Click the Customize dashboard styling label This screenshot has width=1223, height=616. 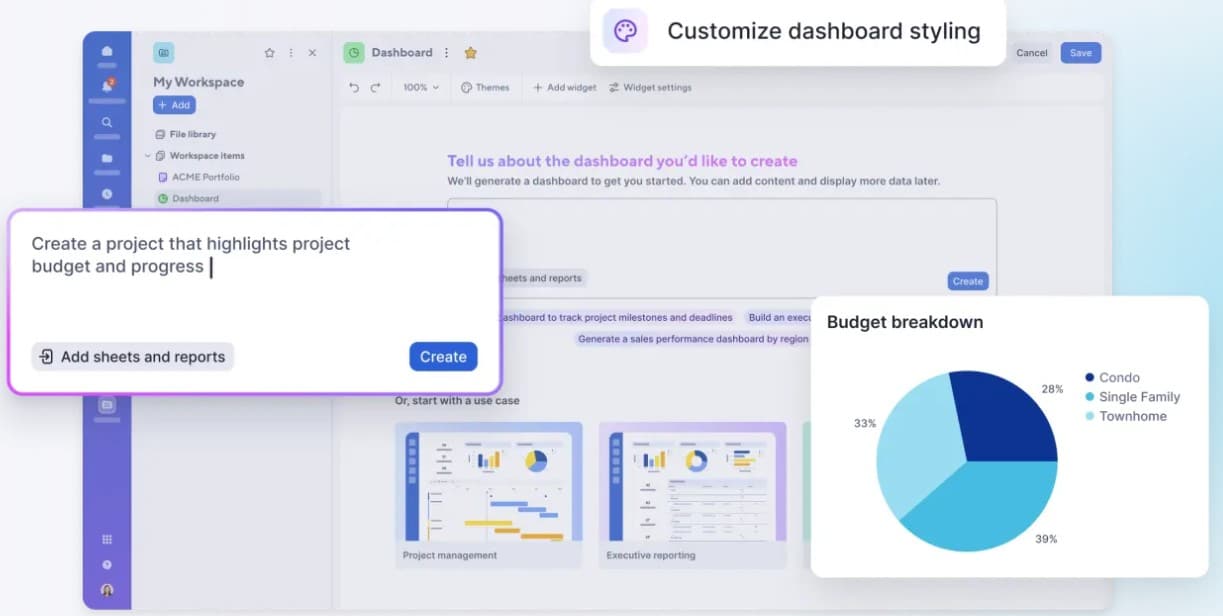tap(824, 31)
